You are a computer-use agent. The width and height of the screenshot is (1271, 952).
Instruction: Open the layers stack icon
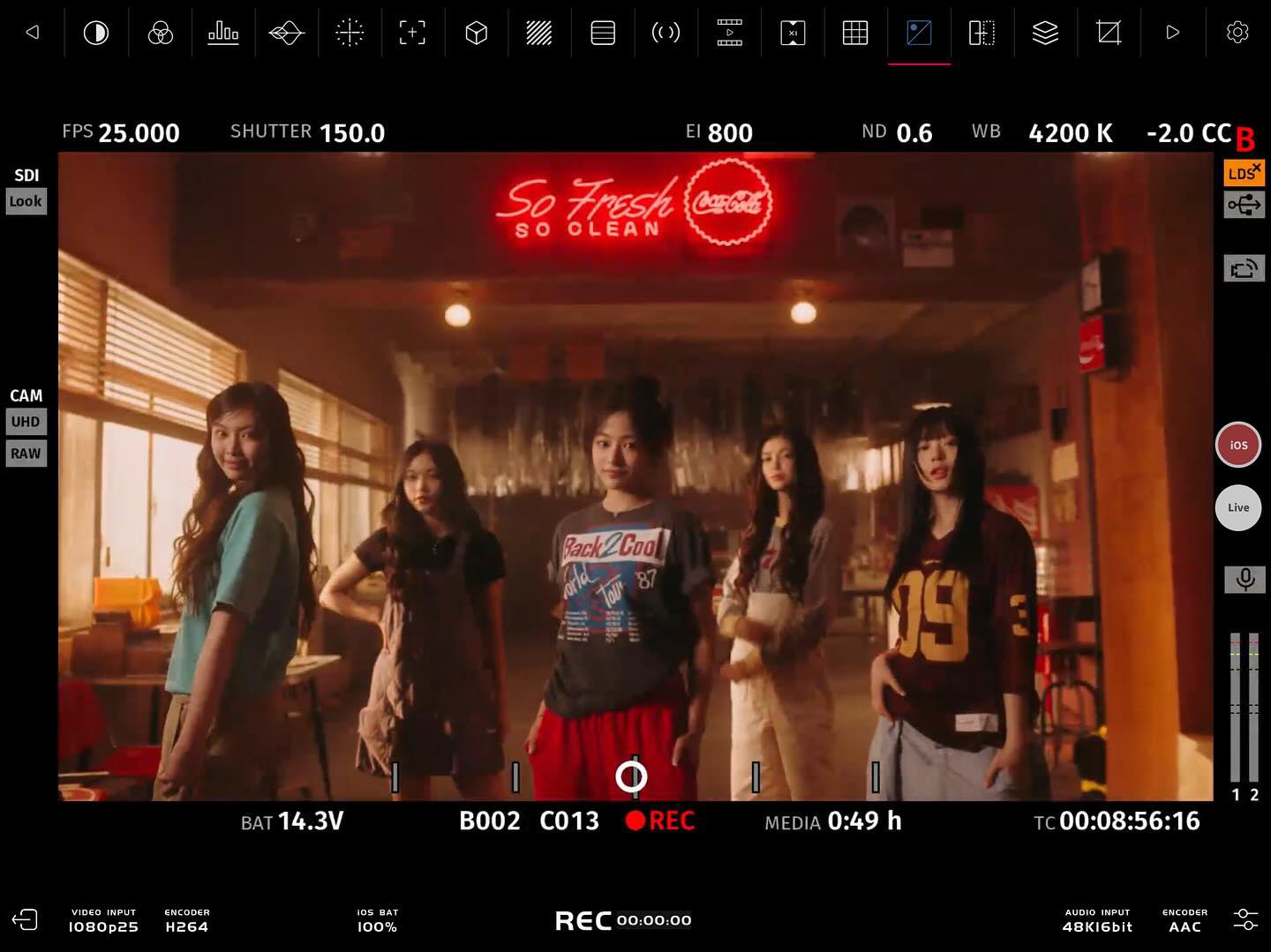pyautogui.click(x=1045, y=34)
